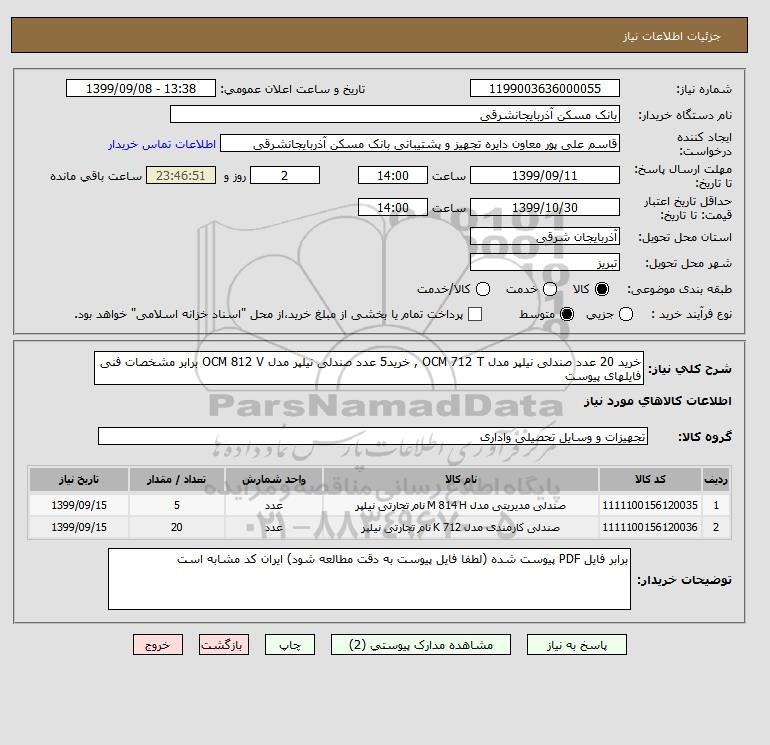Click management chair M 814 H item name
The width and height of the screenshot is (770, 745).
[461, 505]
